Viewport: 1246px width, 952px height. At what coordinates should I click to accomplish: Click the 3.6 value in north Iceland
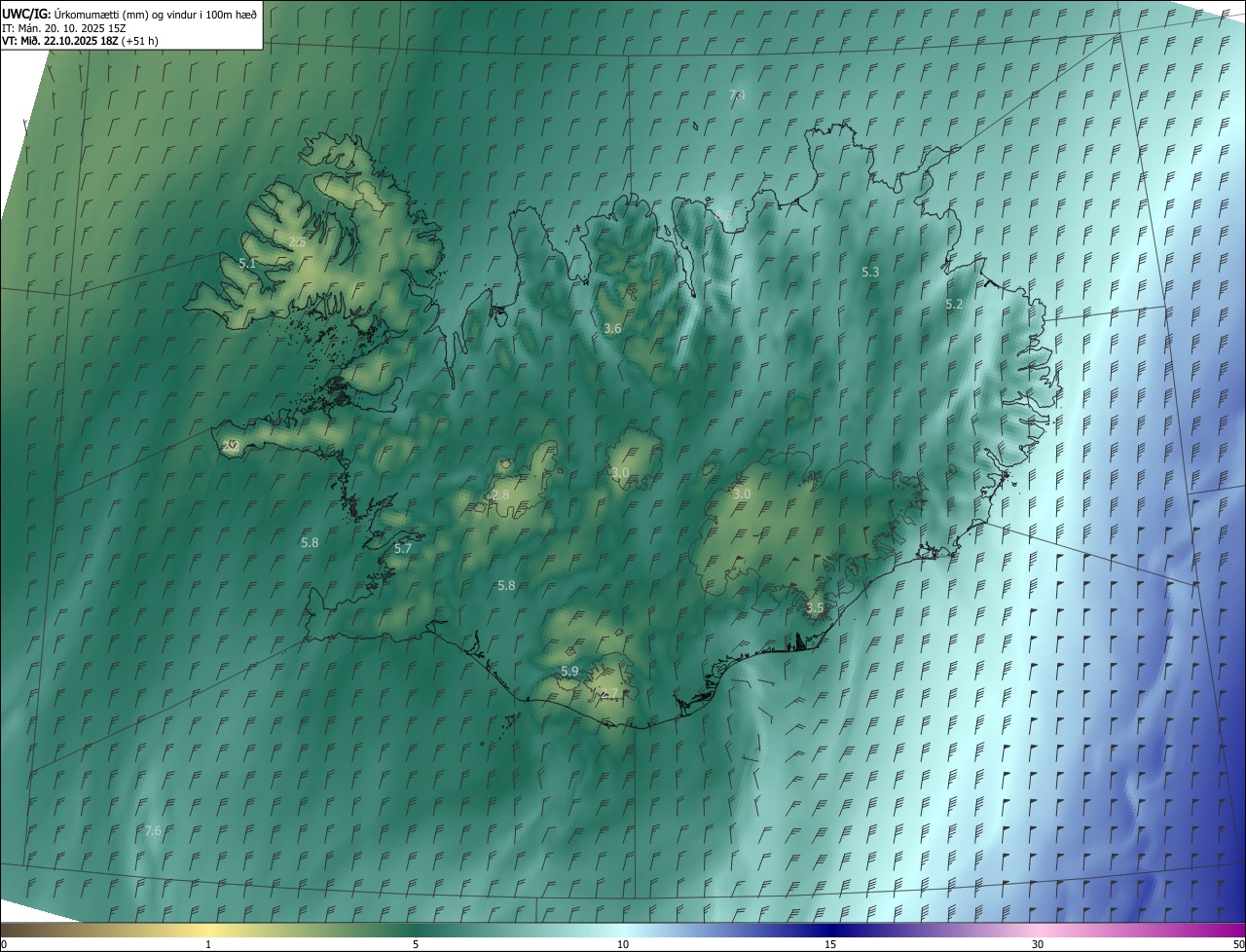tap(612, 329)
